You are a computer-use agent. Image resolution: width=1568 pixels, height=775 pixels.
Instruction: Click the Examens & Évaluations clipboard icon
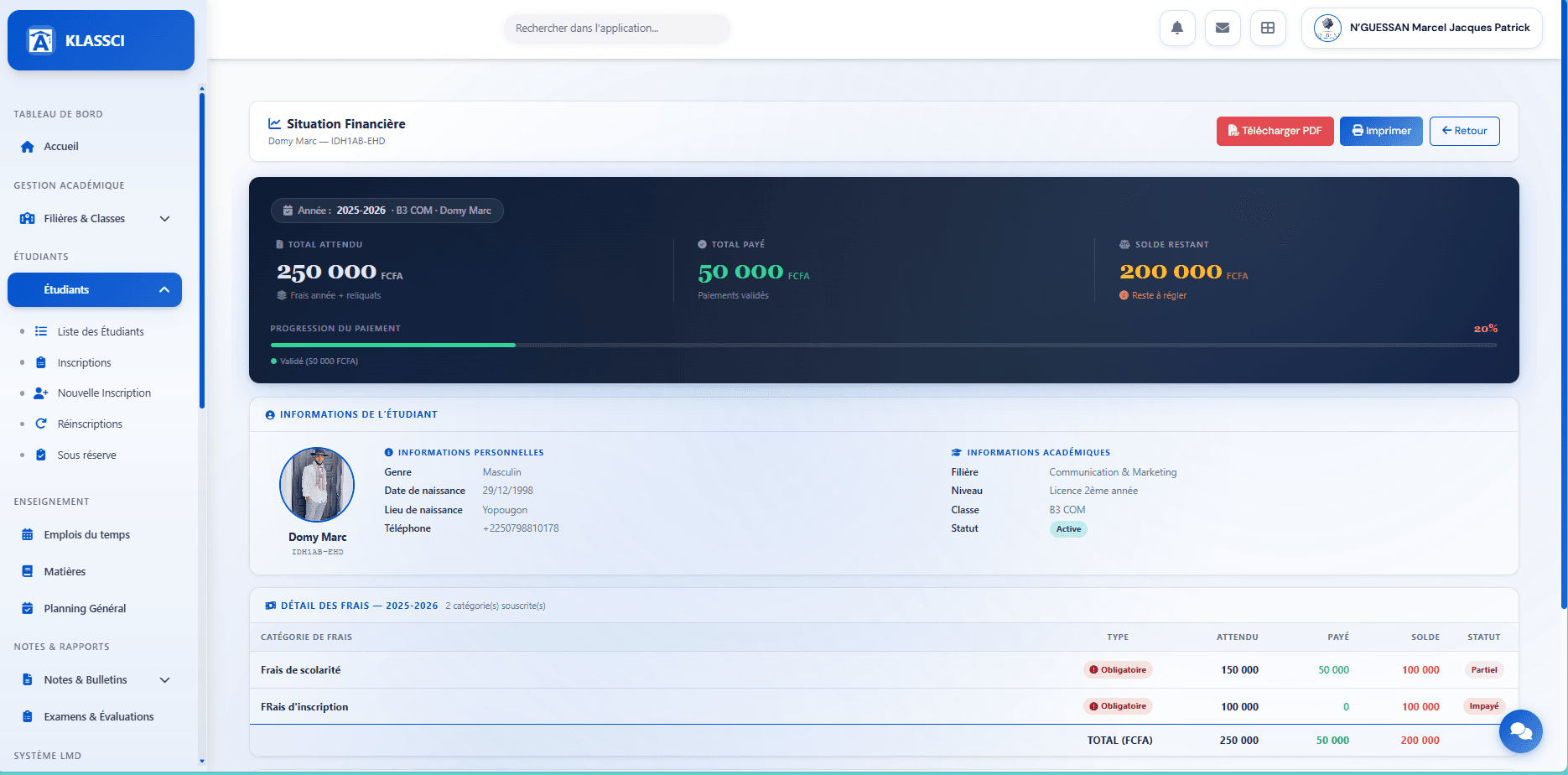click(x=28, y=716)
